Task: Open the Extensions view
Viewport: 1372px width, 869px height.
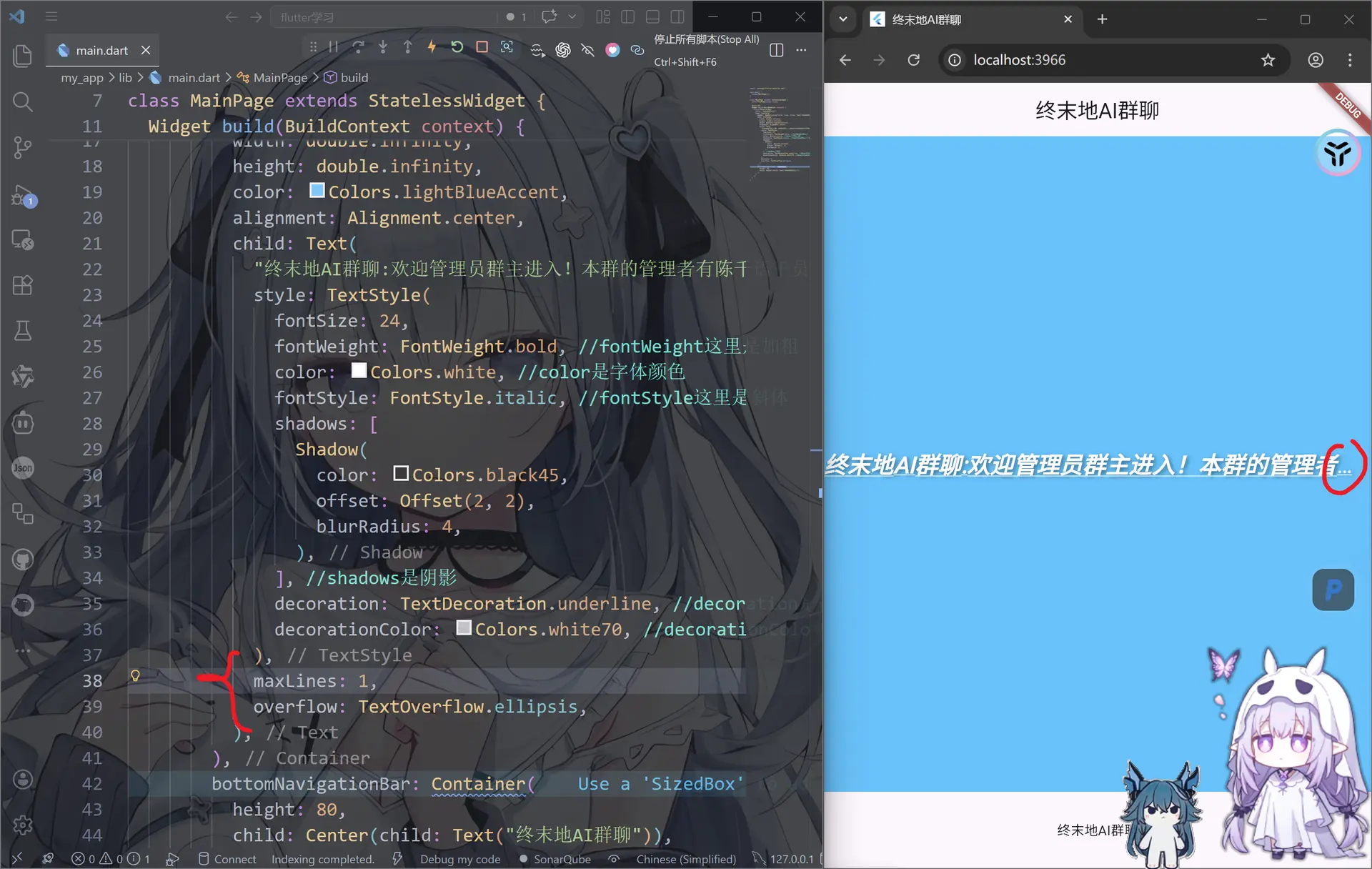Action: 23,285
